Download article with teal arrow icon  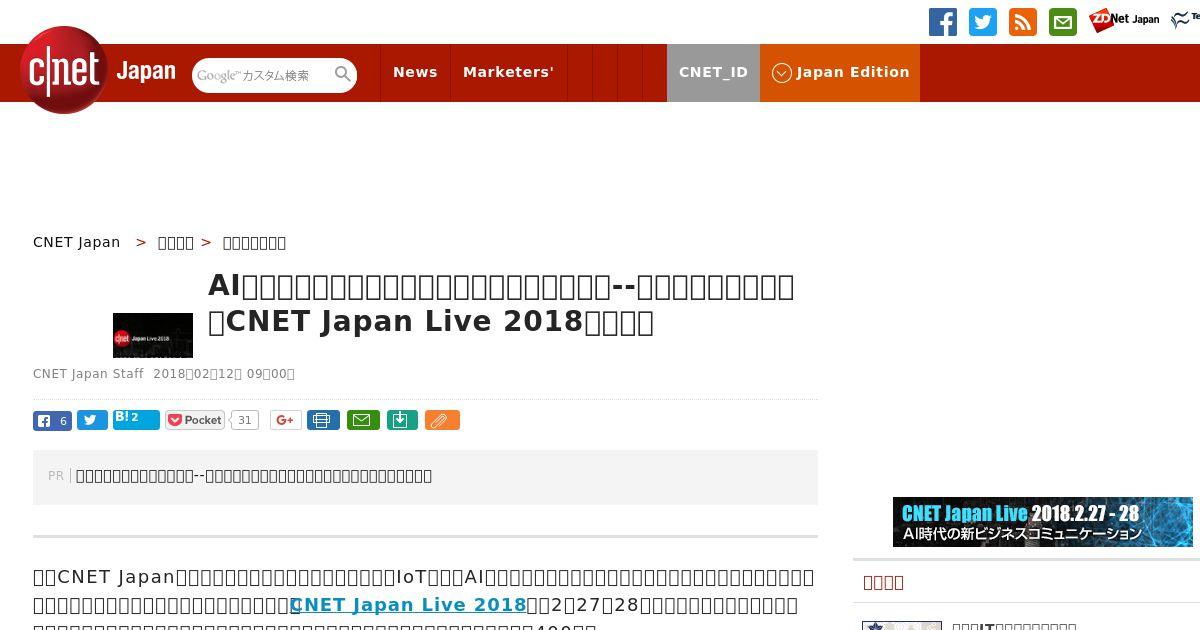401,420
